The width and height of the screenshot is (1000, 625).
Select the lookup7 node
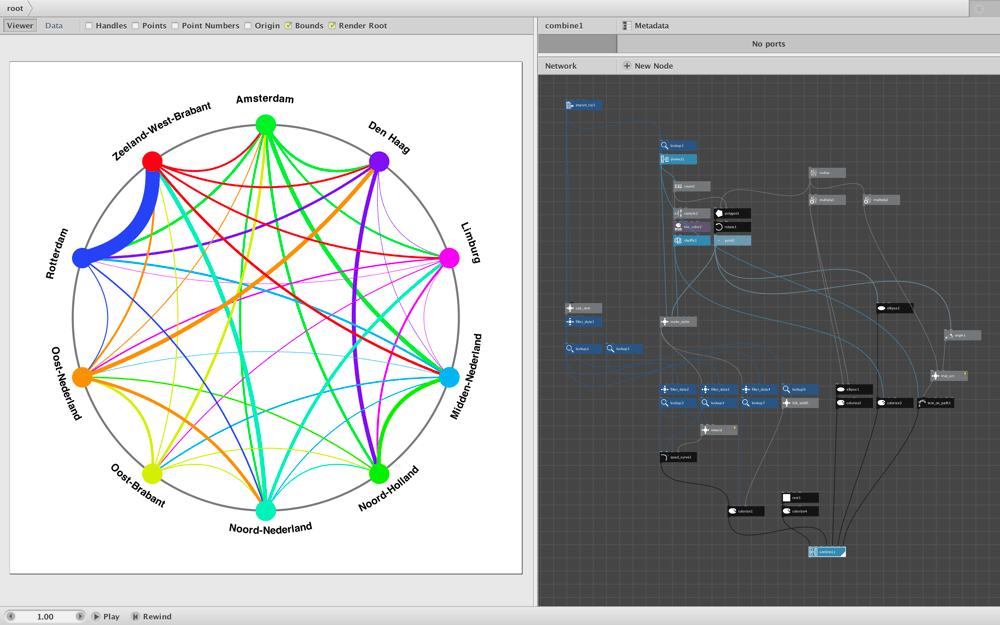(x=759, y=402)
